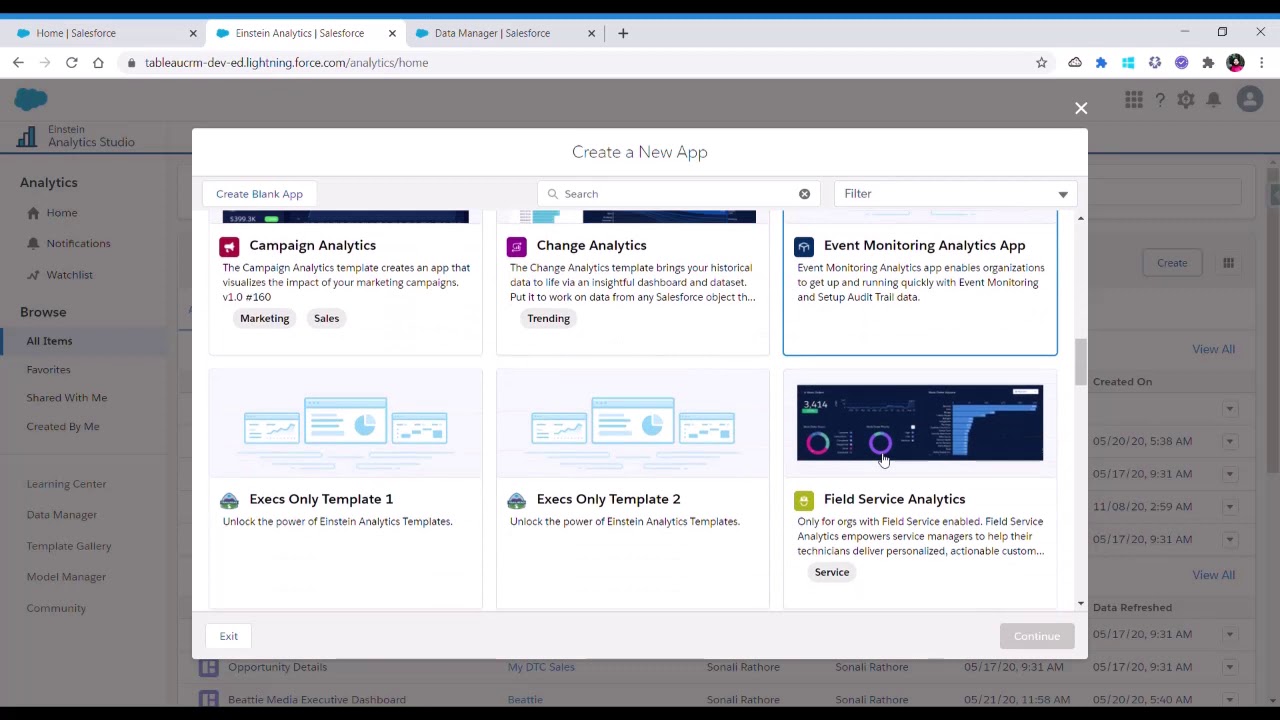
Task: Click the My DTC Sales app link
Action: [x=541, y=667]
